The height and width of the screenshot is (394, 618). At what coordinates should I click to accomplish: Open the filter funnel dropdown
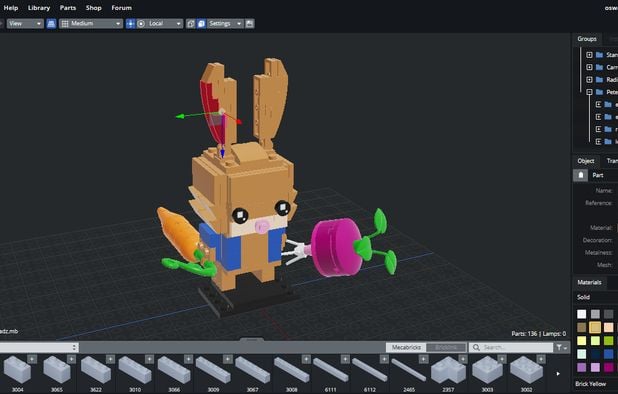click(562, 348)
